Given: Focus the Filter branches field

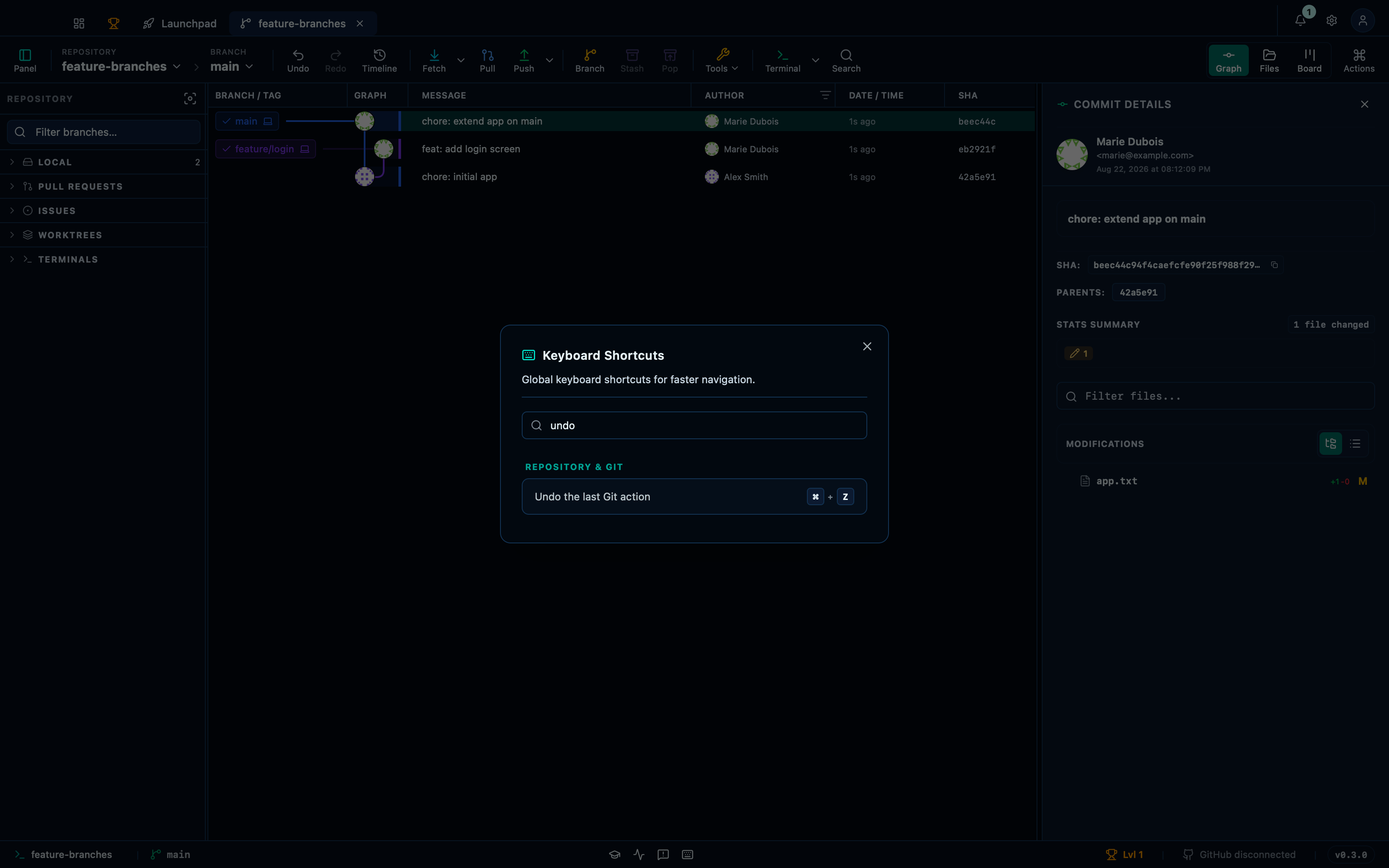Looking at the screenshot, I should [x=104, y=132].
